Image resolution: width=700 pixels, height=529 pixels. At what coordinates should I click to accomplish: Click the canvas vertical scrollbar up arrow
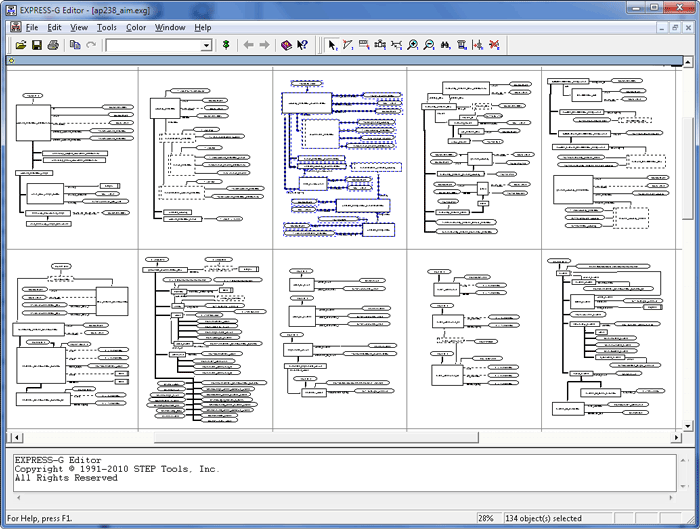click(x=688, y=62)
